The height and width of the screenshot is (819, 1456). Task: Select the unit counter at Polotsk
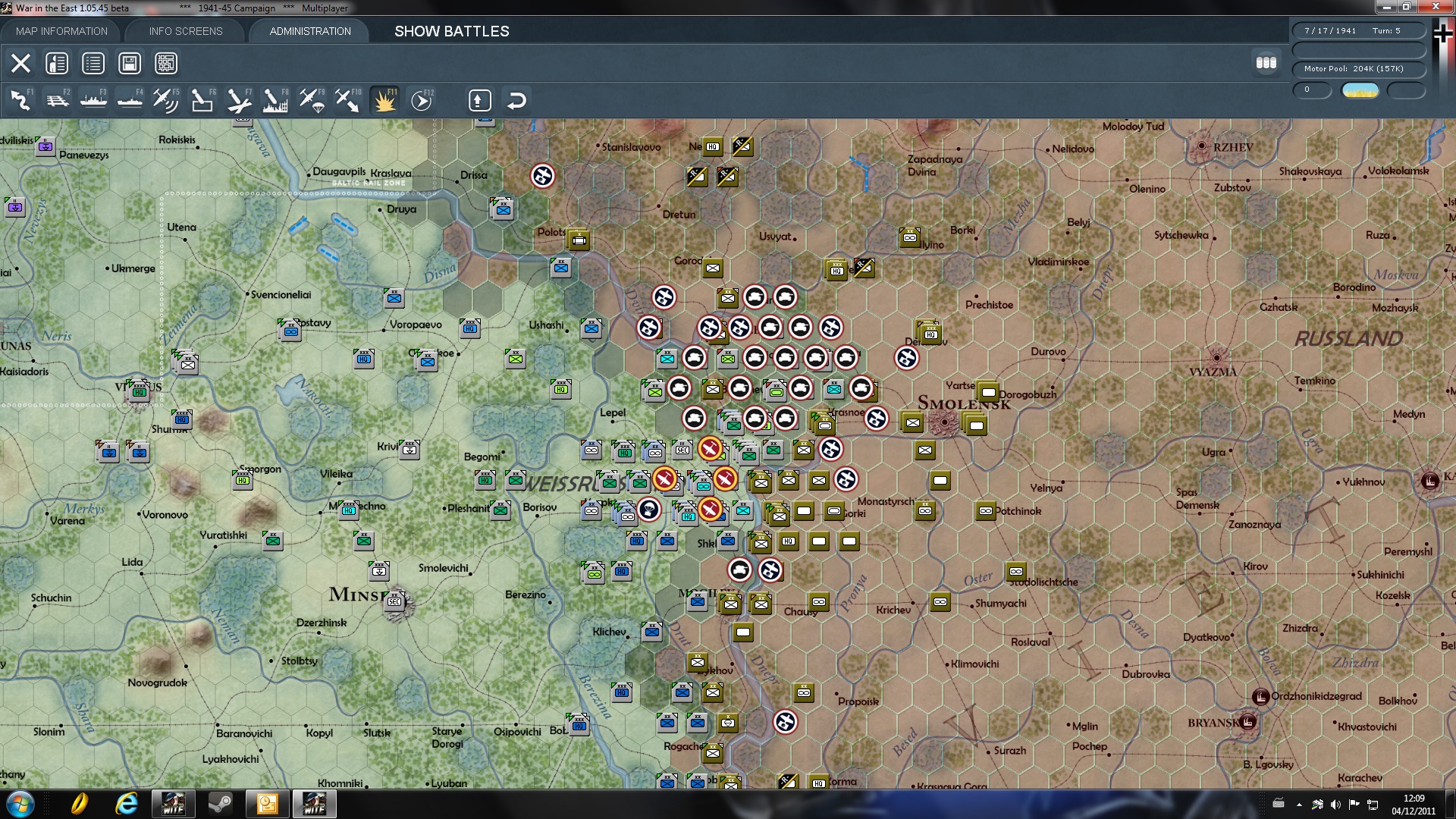(x=579, y=240)
